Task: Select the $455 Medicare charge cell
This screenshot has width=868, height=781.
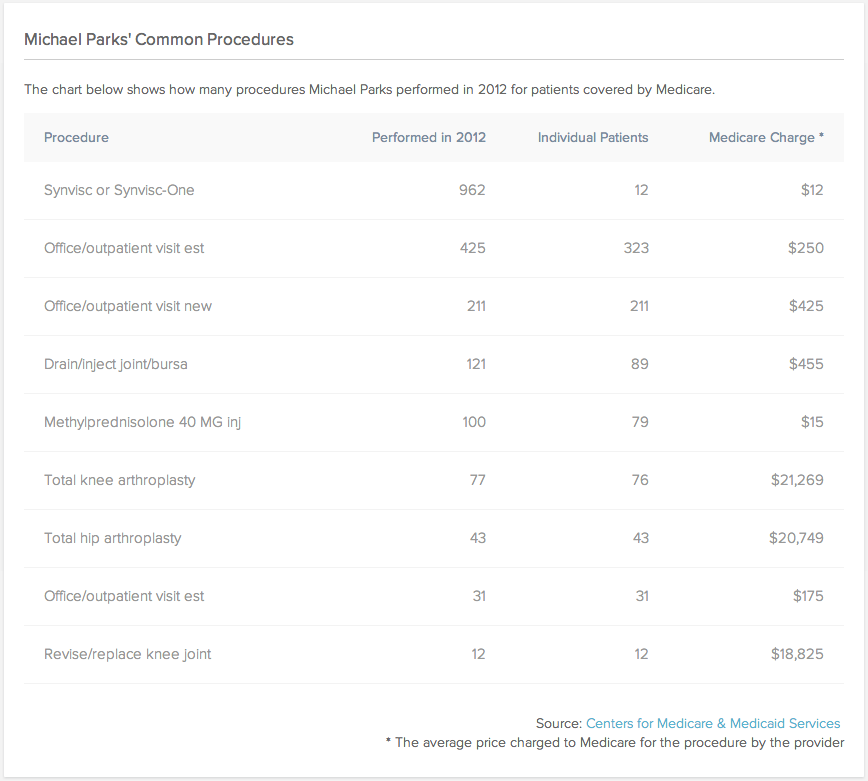Action: 805,364
